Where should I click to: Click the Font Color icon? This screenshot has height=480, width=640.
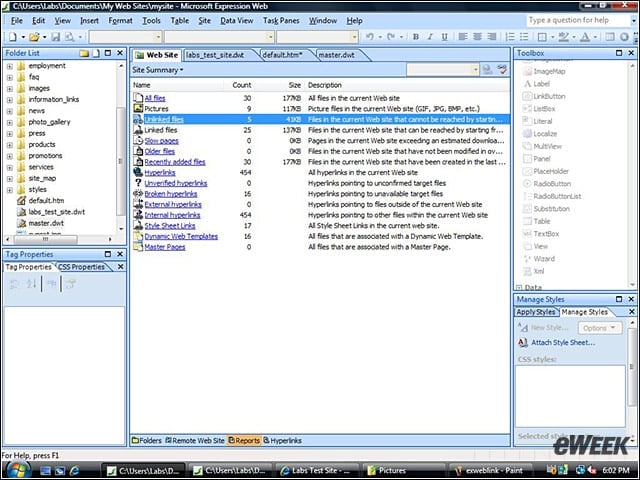pos(585,37)
